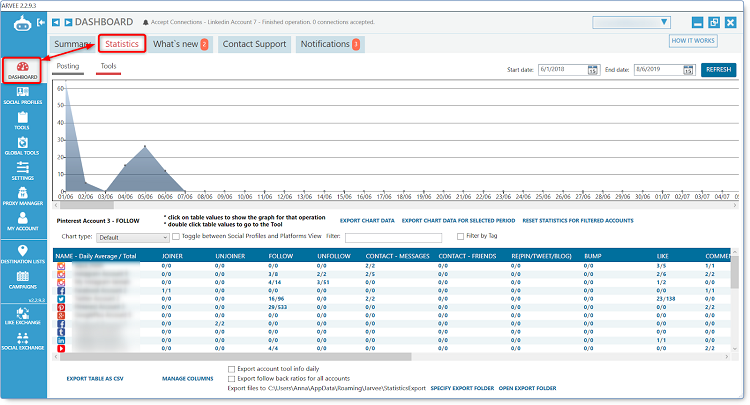Open the Tools sidebar icon
This screenshot has width=750, height=405.
click(x=22, y=120)
